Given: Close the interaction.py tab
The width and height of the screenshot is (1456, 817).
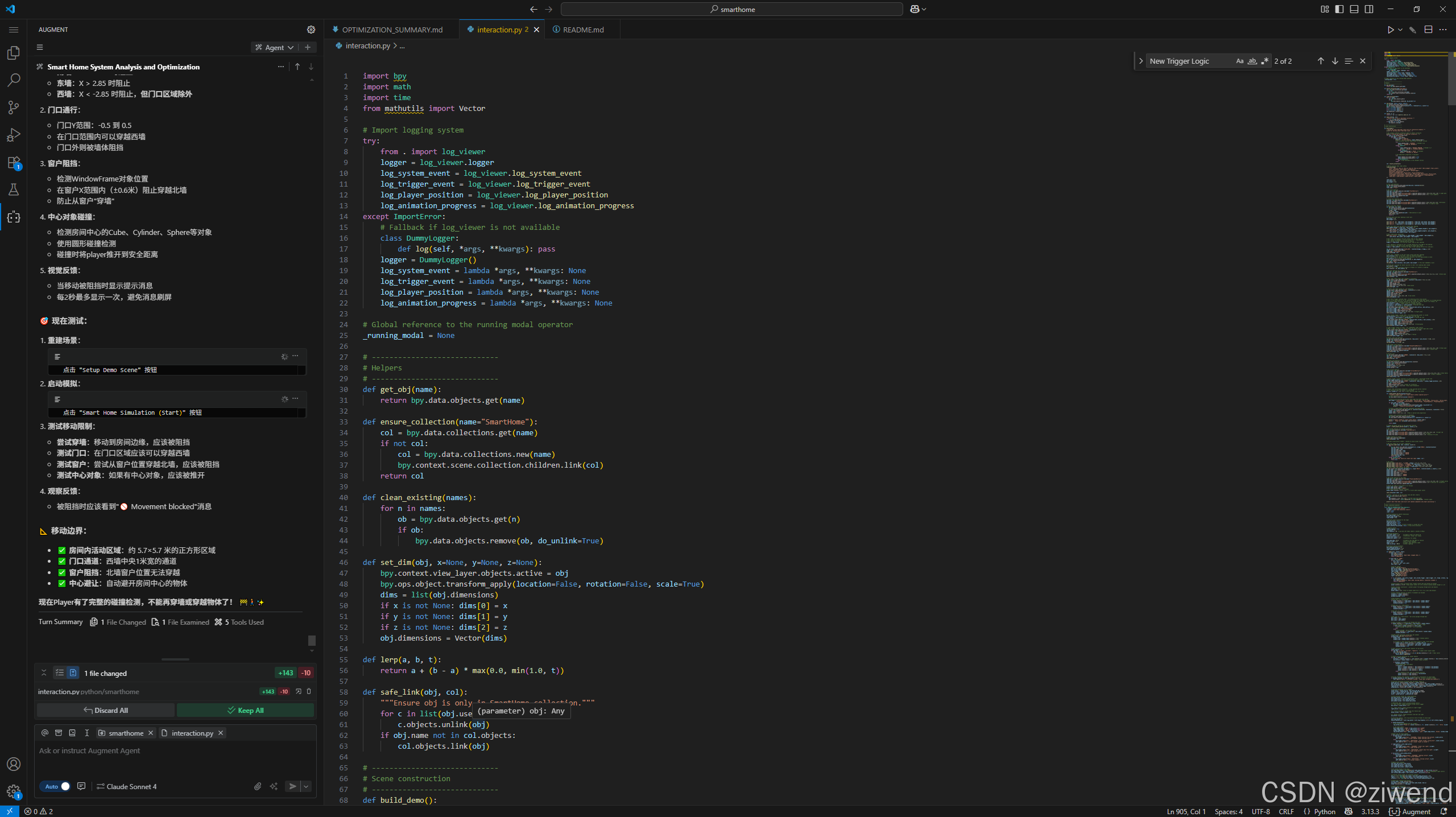Looking at the screenshot, I should [536, 30].
